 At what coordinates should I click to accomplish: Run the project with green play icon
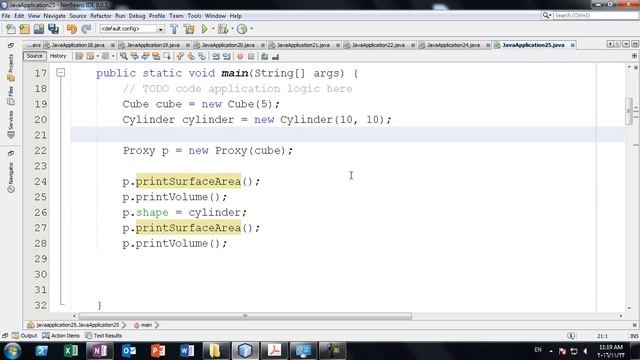[204, 29]
